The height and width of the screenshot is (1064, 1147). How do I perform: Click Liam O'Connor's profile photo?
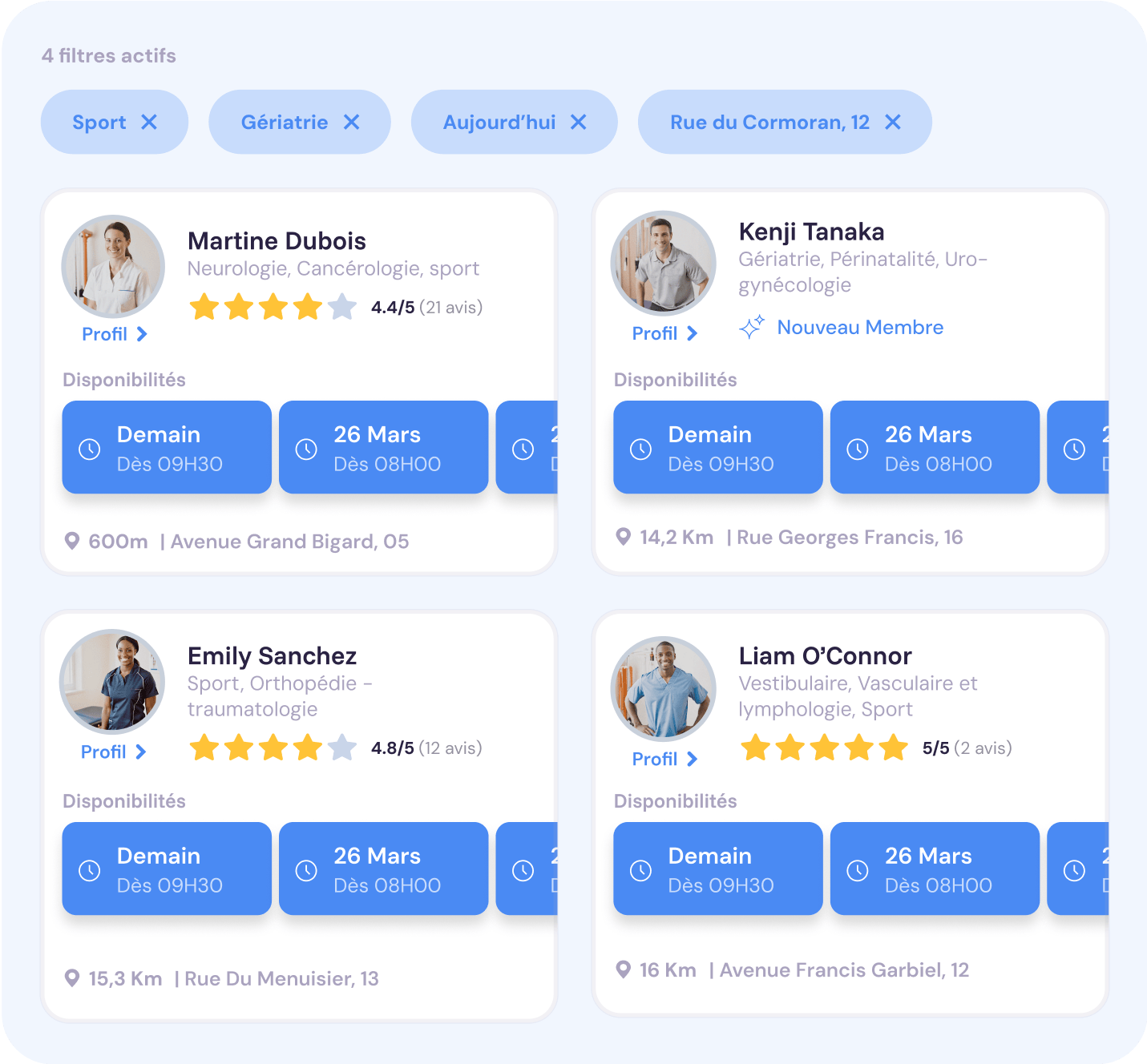664,688
